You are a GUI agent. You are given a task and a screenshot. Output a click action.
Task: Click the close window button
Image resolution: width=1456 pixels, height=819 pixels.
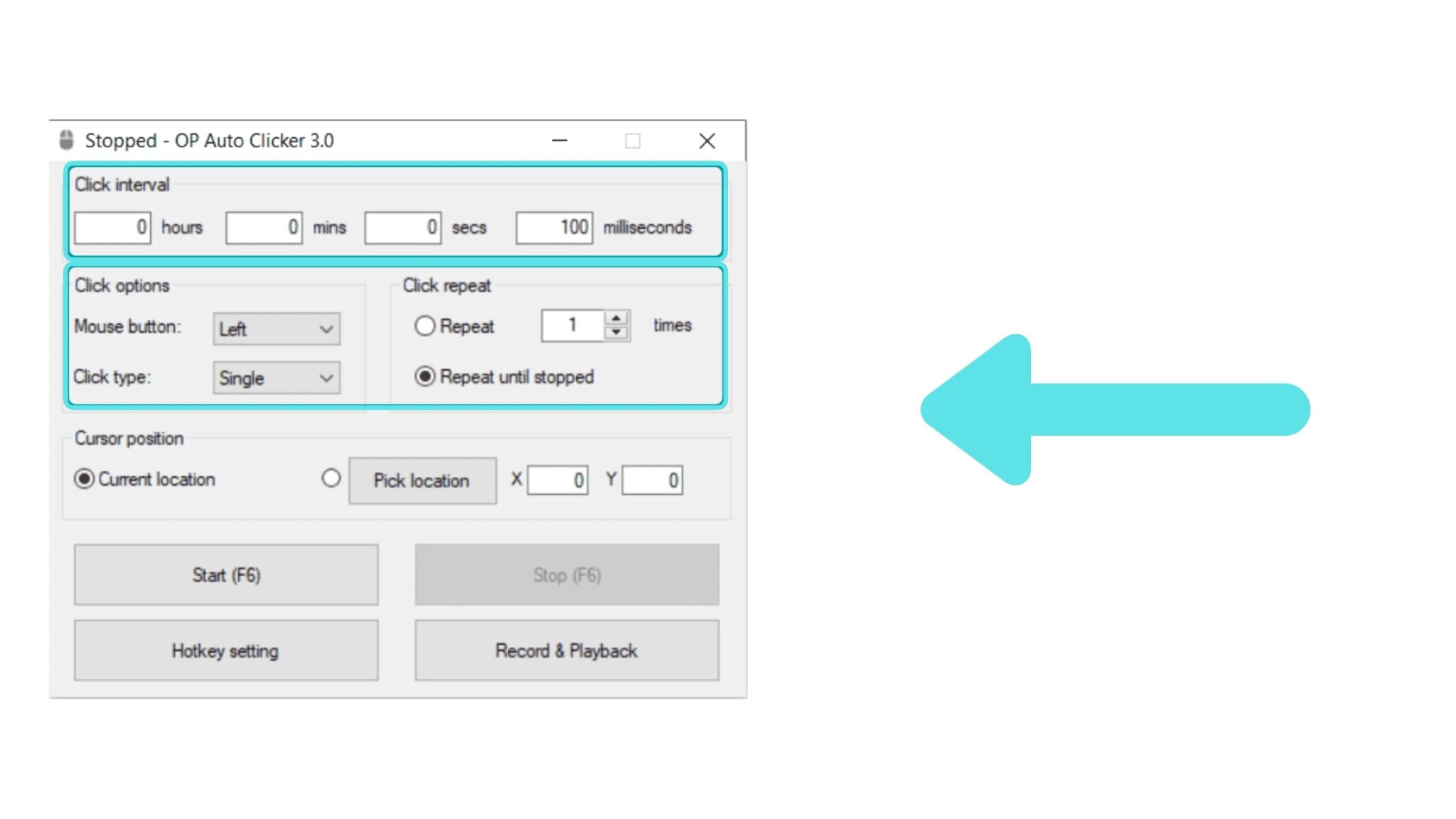coord(707,141)
